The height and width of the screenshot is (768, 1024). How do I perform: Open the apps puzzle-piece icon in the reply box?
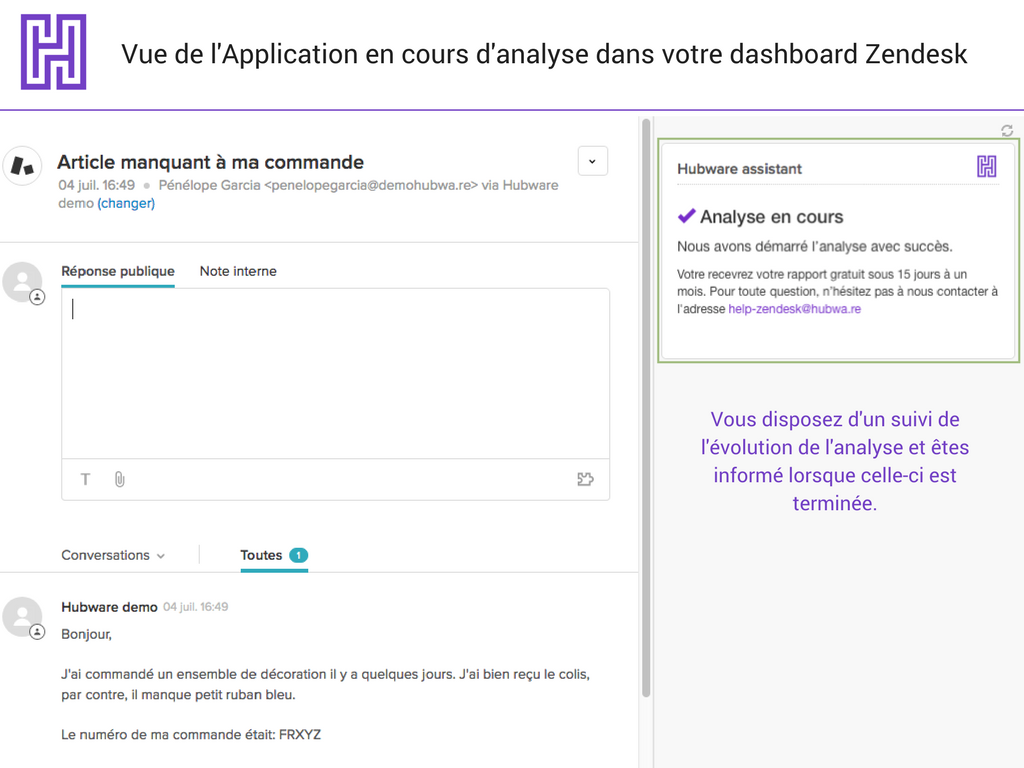click(586, 480)
